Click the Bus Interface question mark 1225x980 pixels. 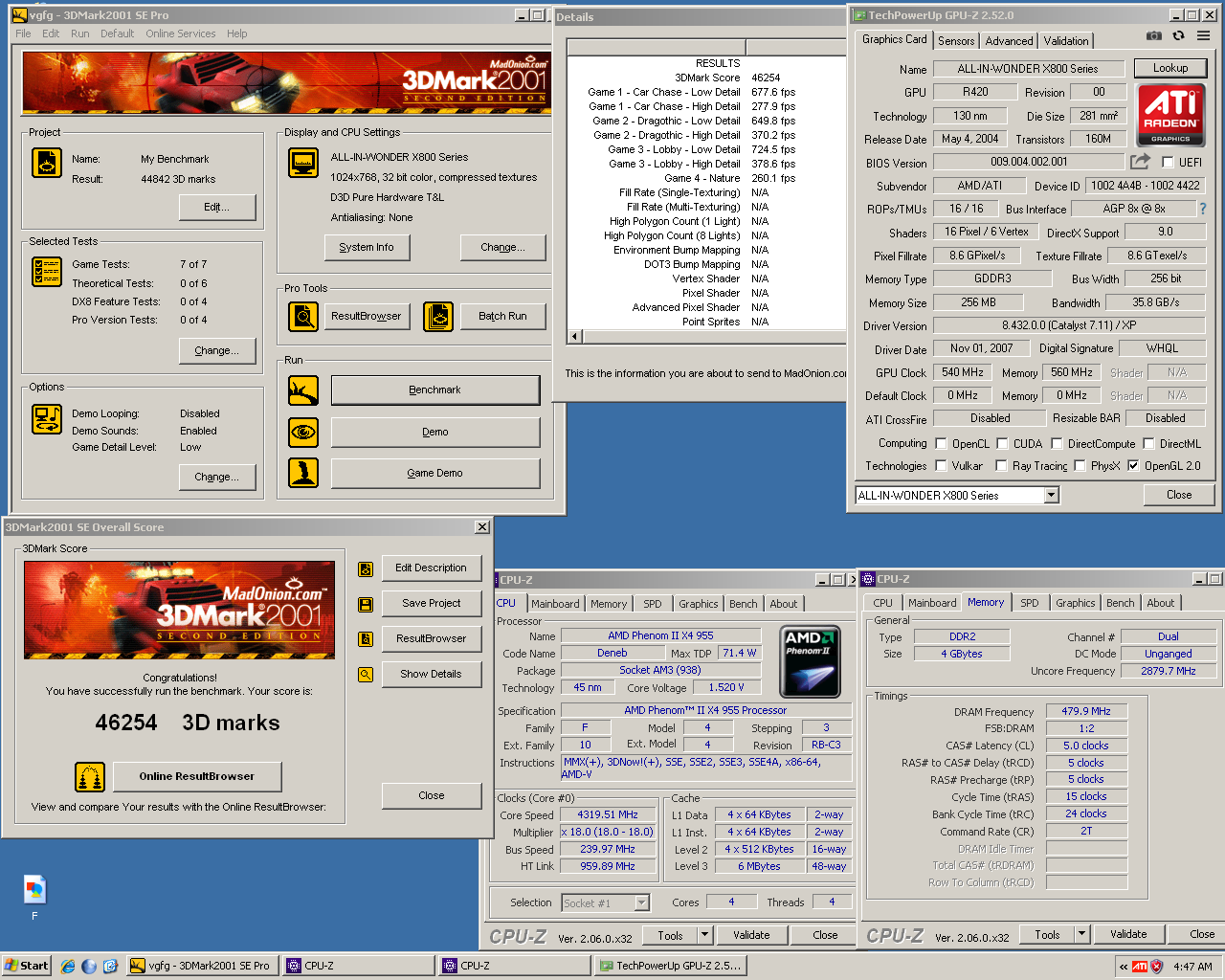1203,209
